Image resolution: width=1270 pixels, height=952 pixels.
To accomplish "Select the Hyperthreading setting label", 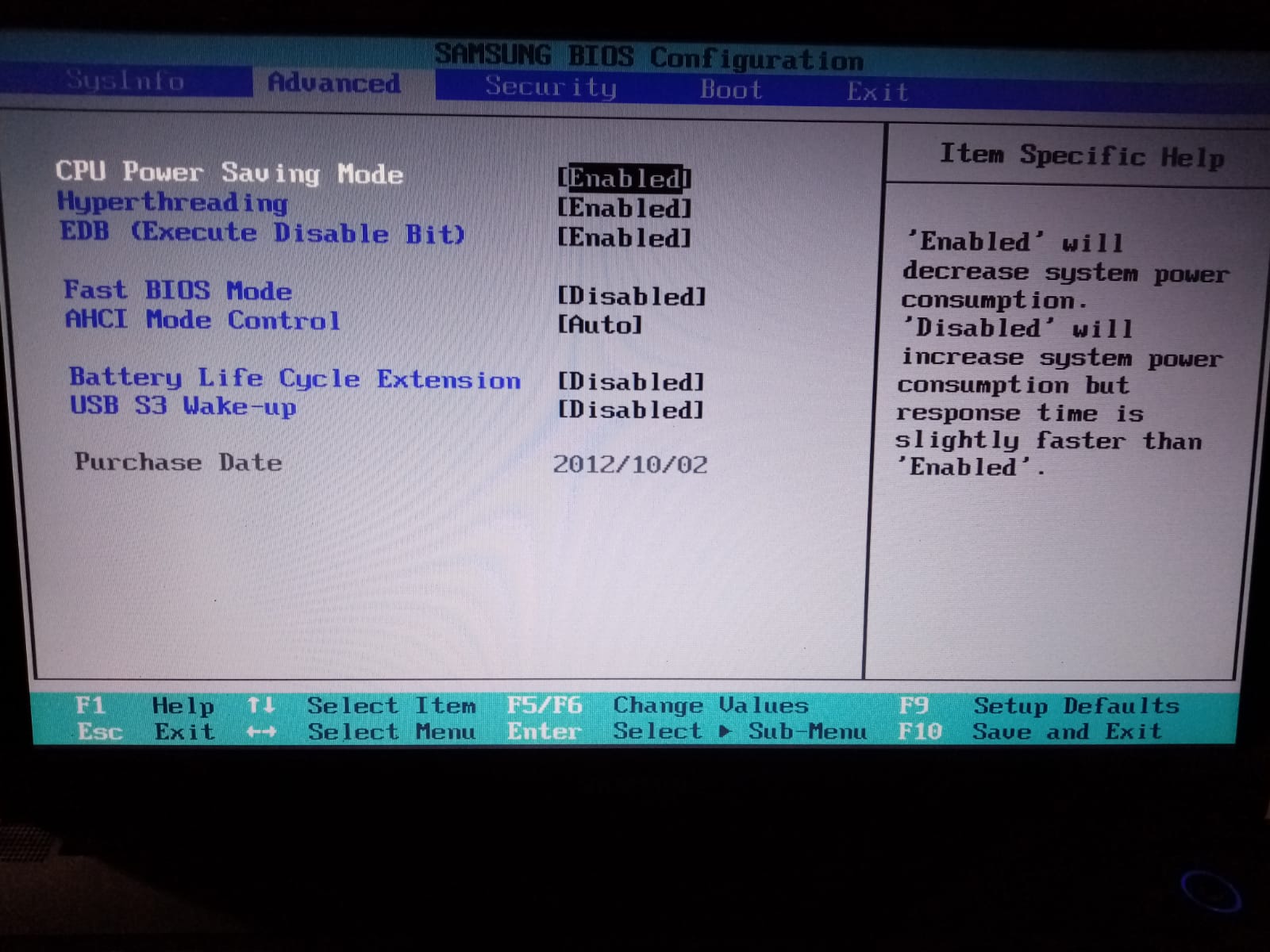I will tap(172, 202).
